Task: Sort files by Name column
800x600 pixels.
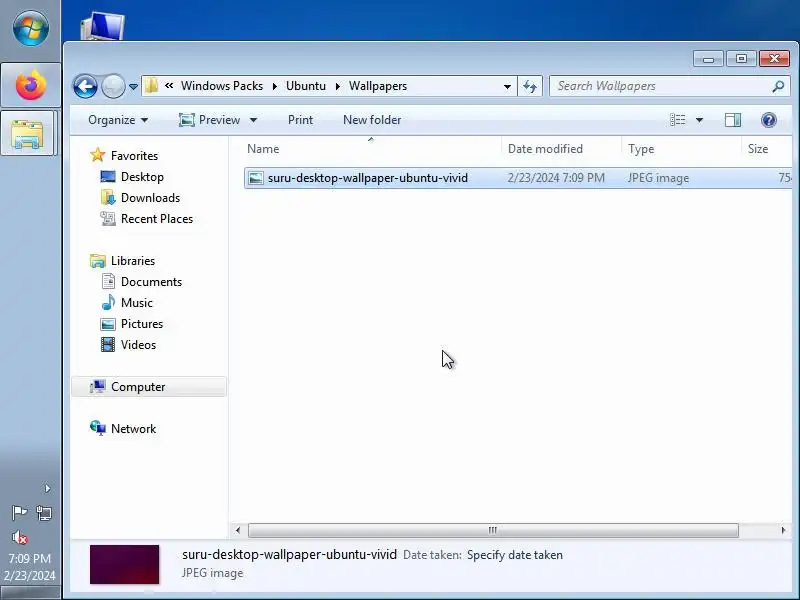Action: coord(372,148)
